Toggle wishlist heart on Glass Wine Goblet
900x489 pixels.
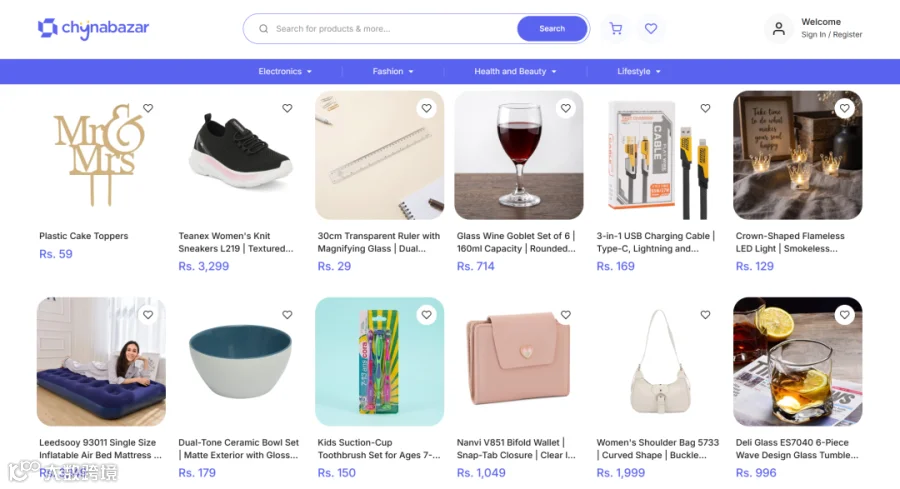(x=566, y=108)
